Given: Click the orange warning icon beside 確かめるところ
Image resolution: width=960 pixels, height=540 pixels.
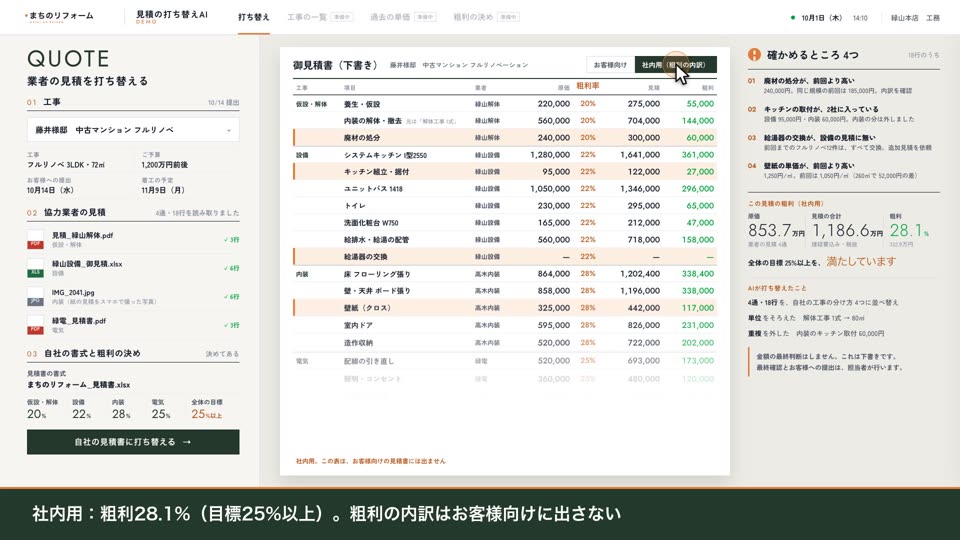Looking at the screenshot, I should coord(754,55).
